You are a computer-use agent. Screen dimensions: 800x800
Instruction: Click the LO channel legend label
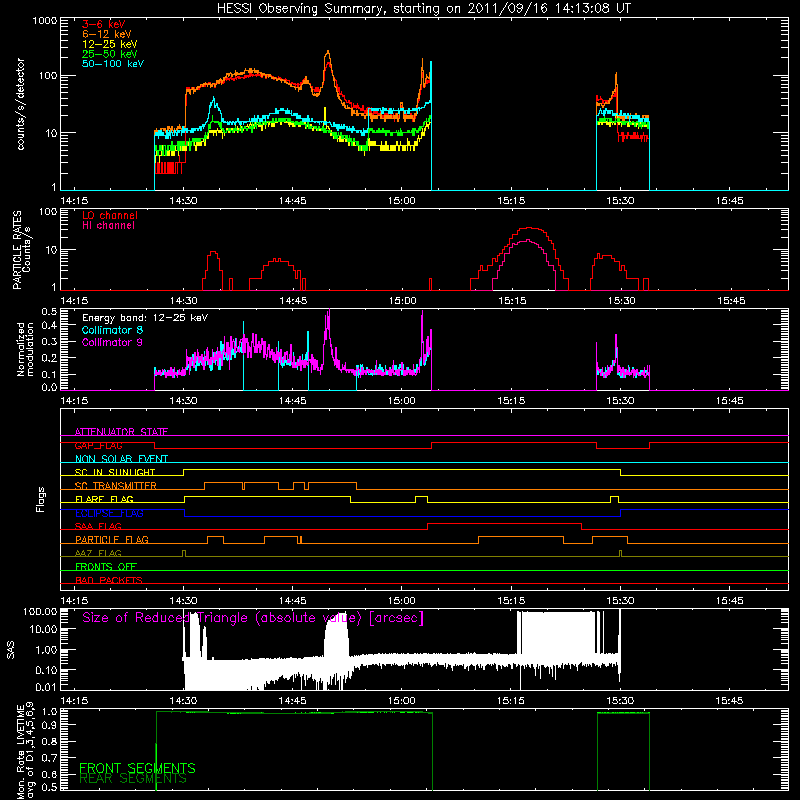[x=110, y=215]
